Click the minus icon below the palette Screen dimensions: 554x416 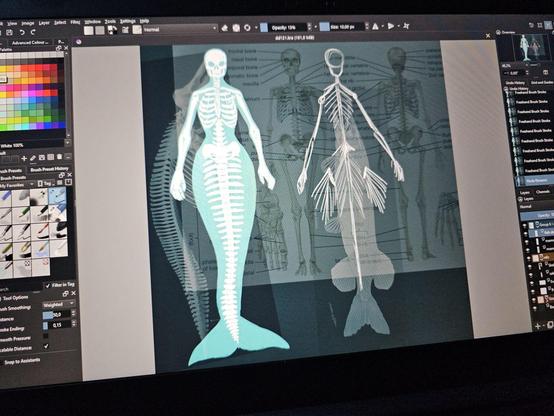click(x=68, y=156)
